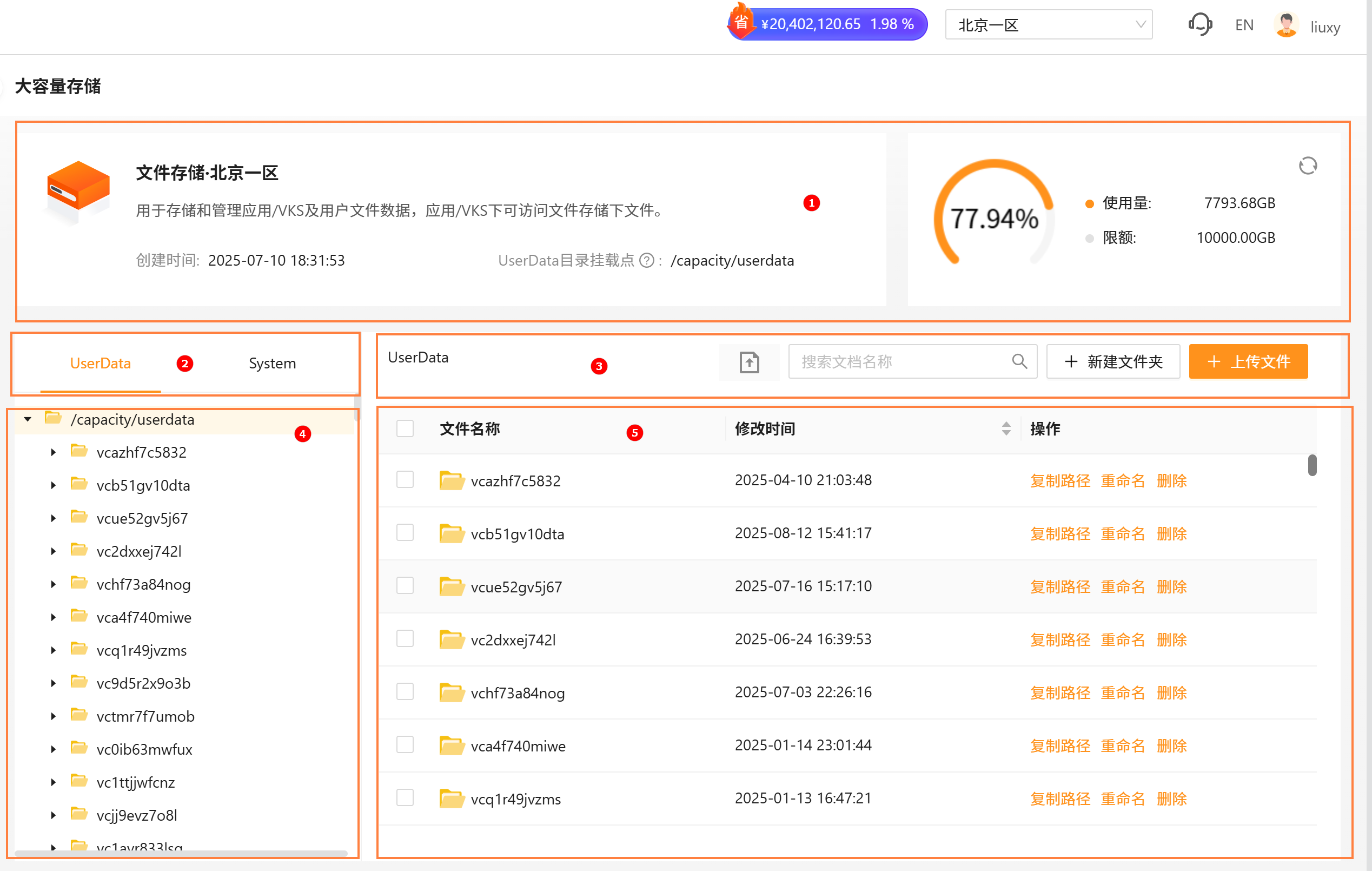Click 删除 for vca4f740miwe folder
1372x871 pixels.
click(x=1171, y=745)
